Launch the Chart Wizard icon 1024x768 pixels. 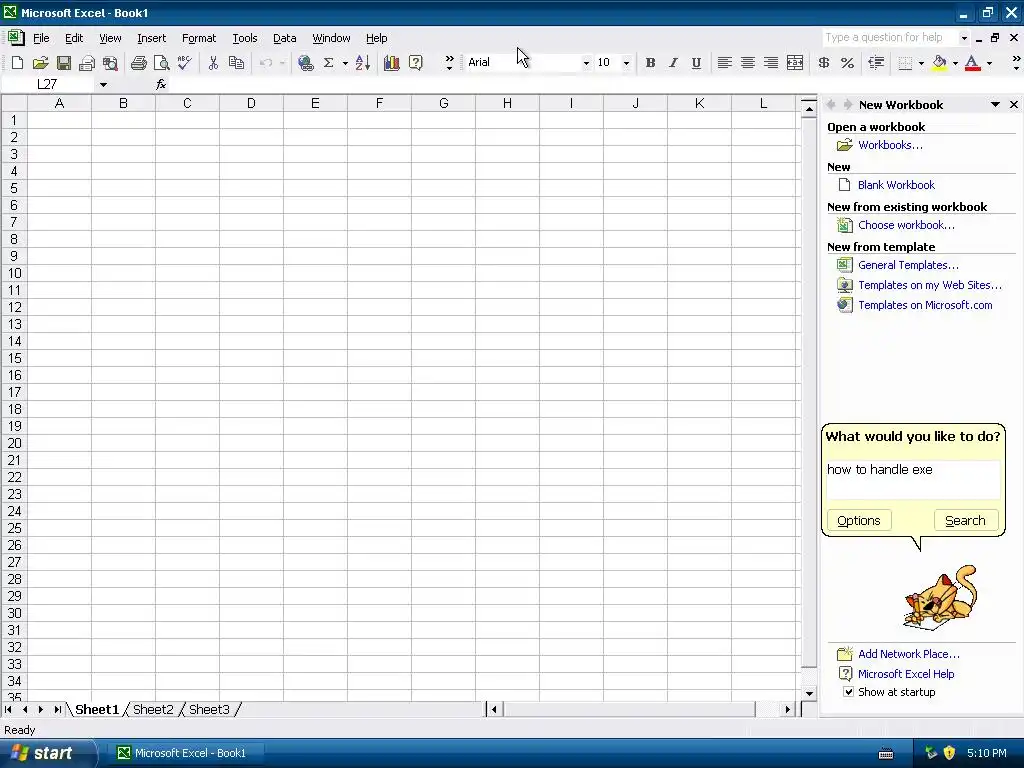392,63
